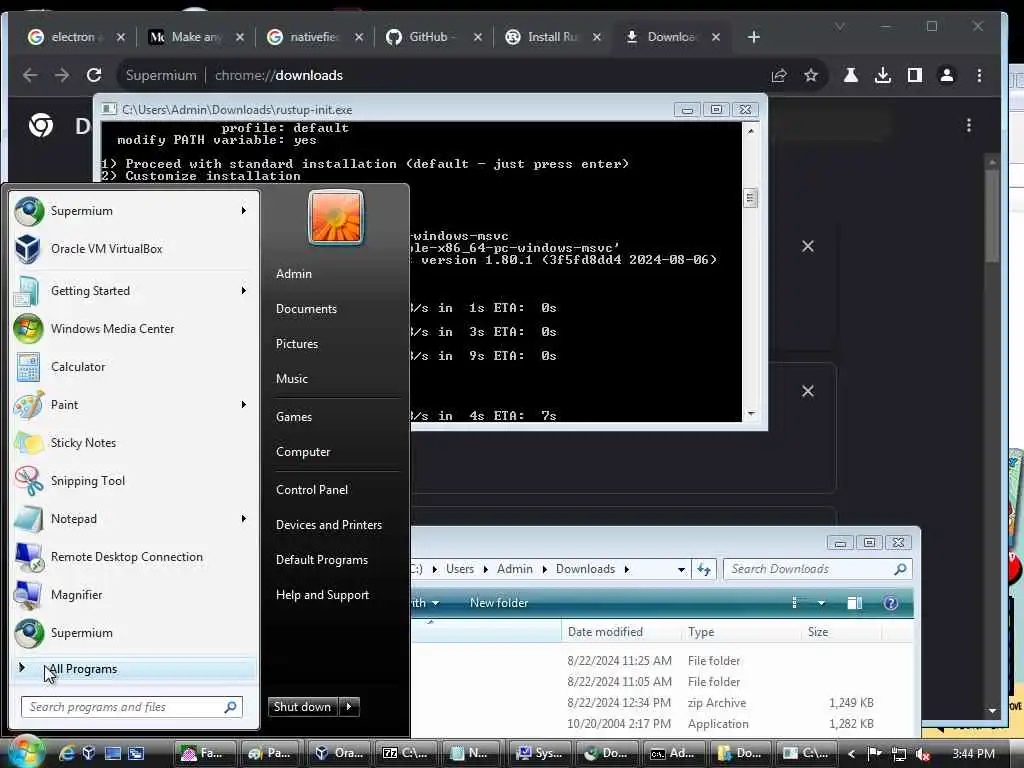Open Devices and Printers
Image resolution: width=1024 pixels, height=768 pixels.
(329, 525)
